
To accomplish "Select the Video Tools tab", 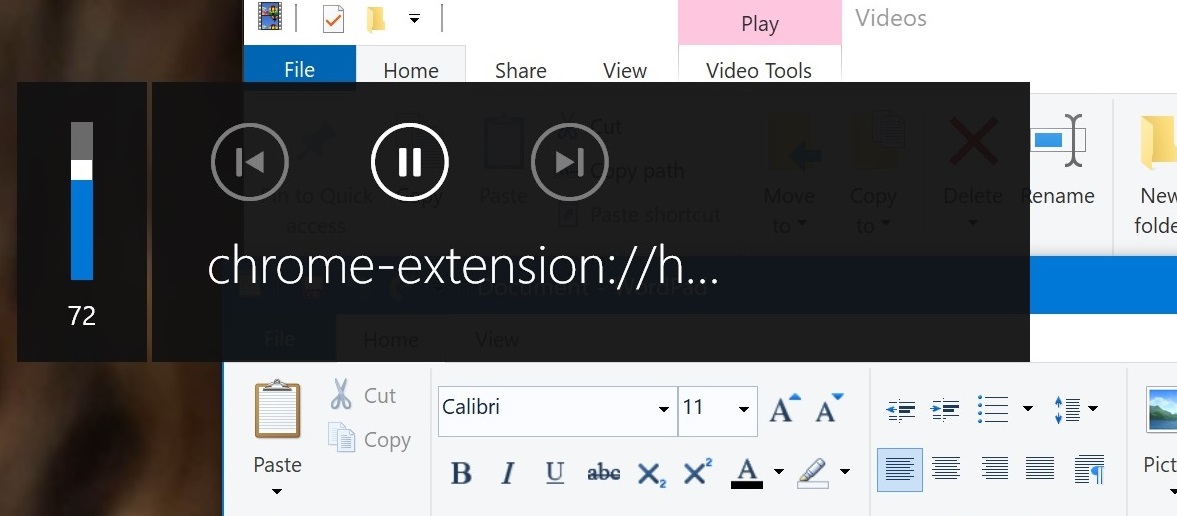I will 759,70.
